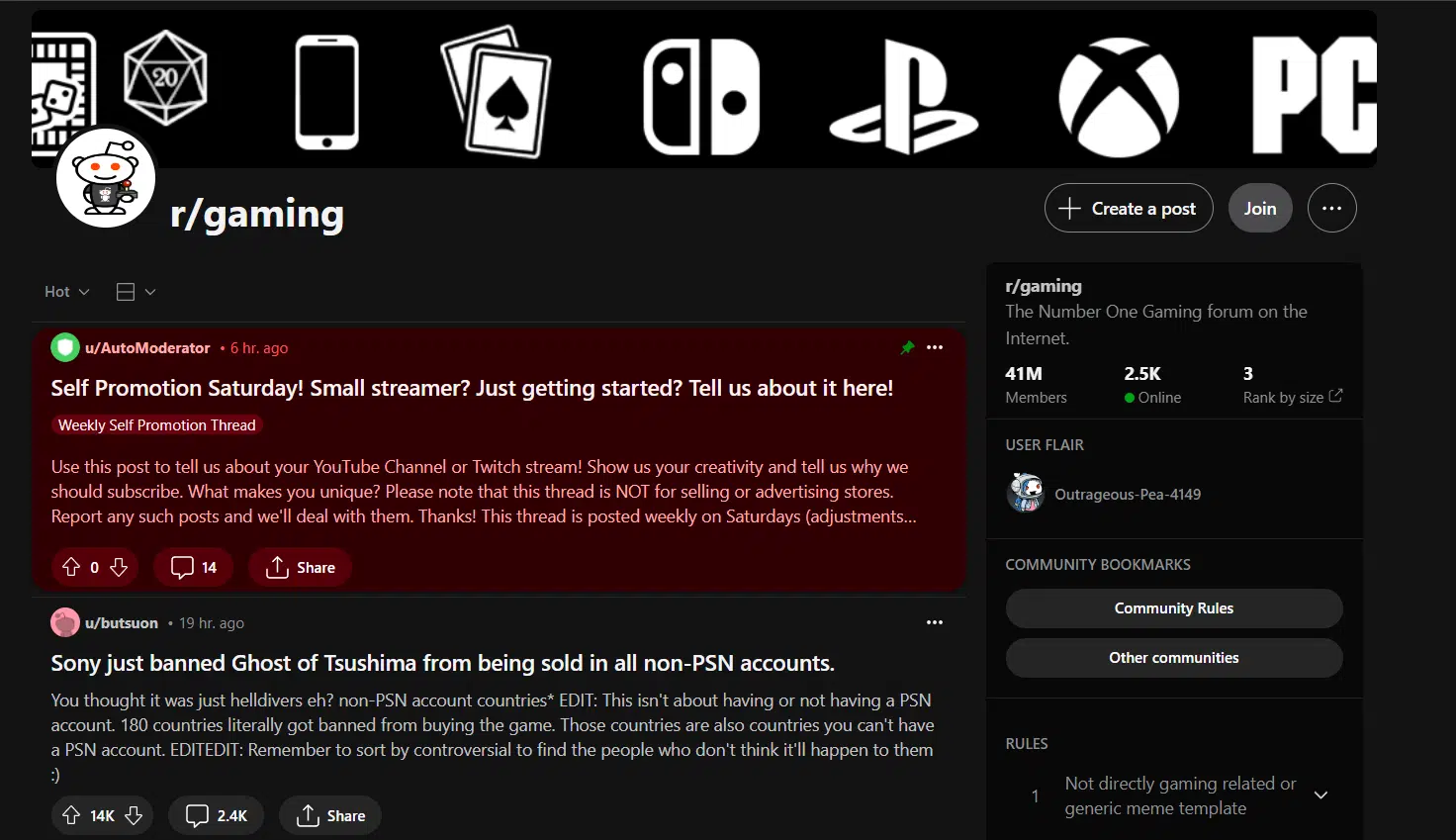Click the Xbox logo in the banner

pos(1118,94)
